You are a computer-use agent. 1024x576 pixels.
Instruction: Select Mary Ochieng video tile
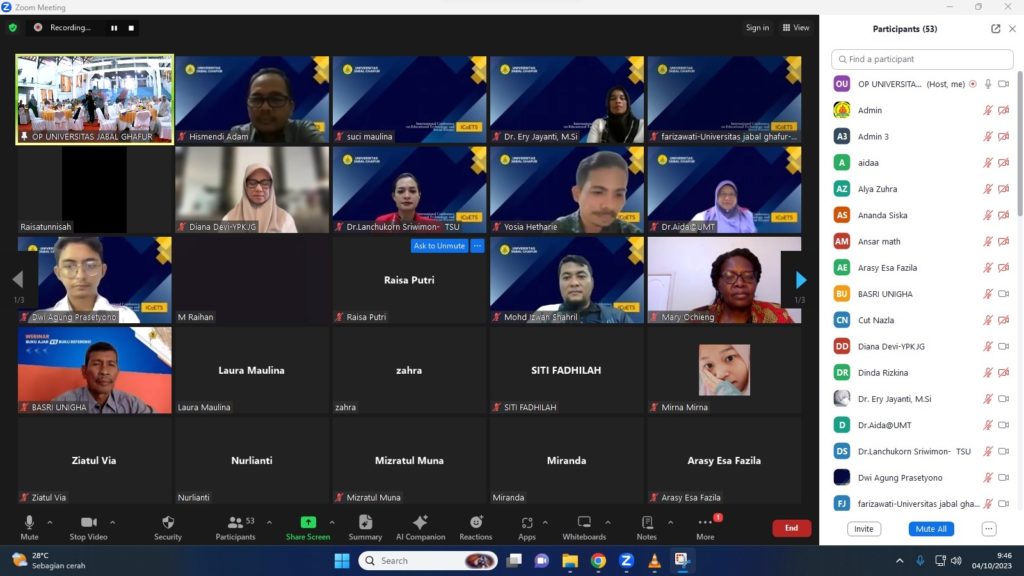(724, 280)
